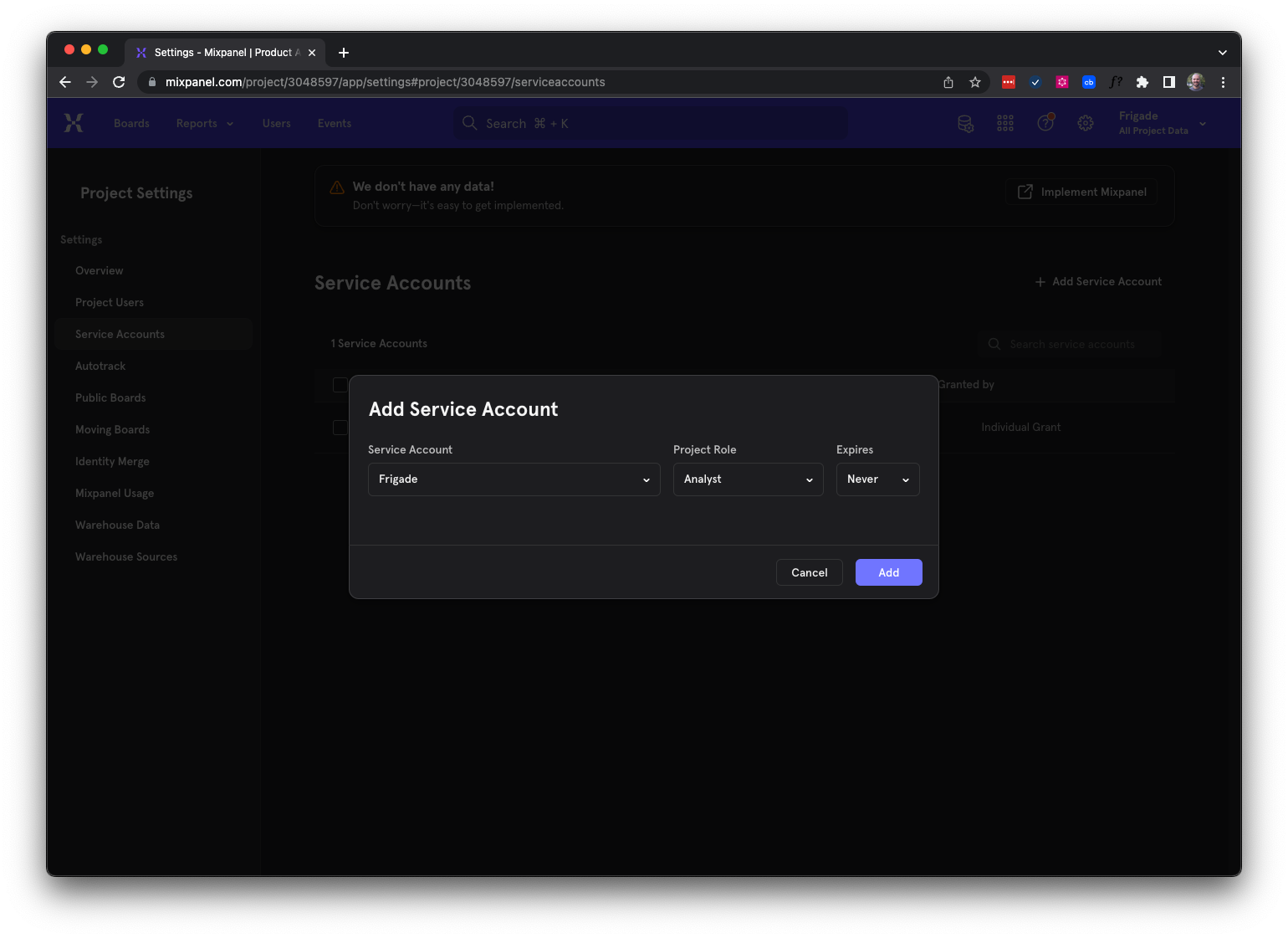Click the site lock icon in address bar
The image size is (1288, 938).
[x=151, y=82]
